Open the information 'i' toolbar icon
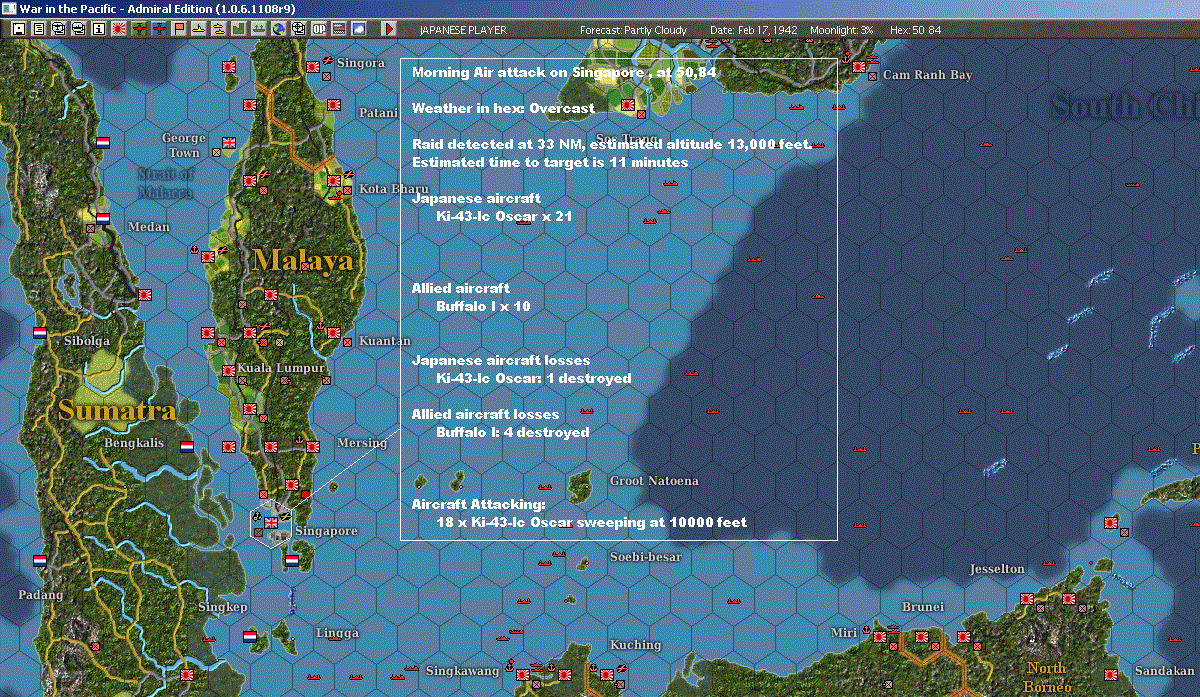Image resolution: width=1200 pixels, height=697 pixels. coord(98,30)
